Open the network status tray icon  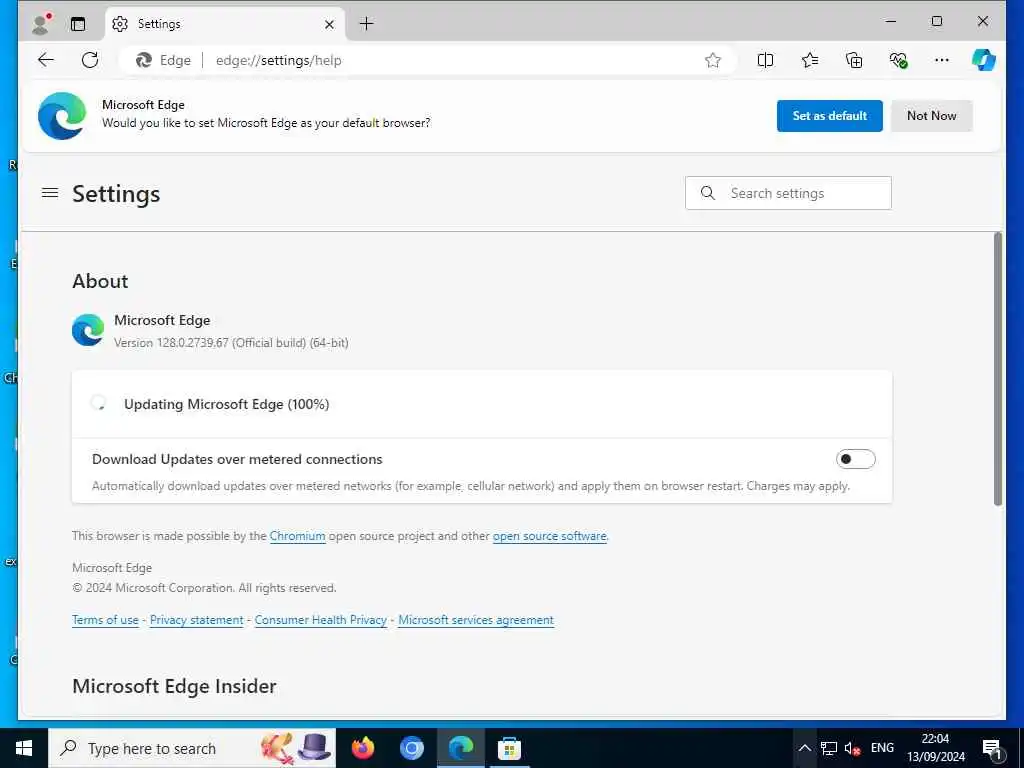(829, 748)
